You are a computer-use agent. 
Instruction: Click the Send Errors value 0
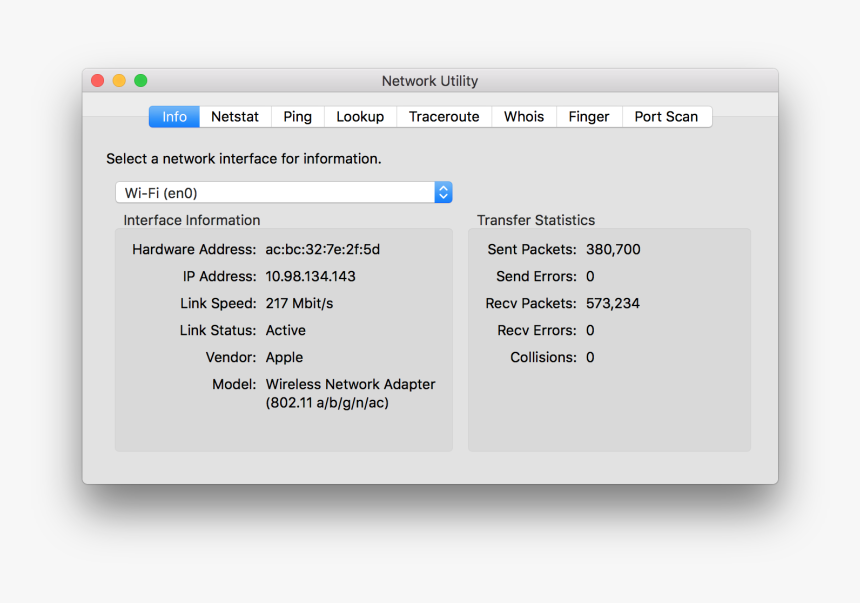point(590,277)
